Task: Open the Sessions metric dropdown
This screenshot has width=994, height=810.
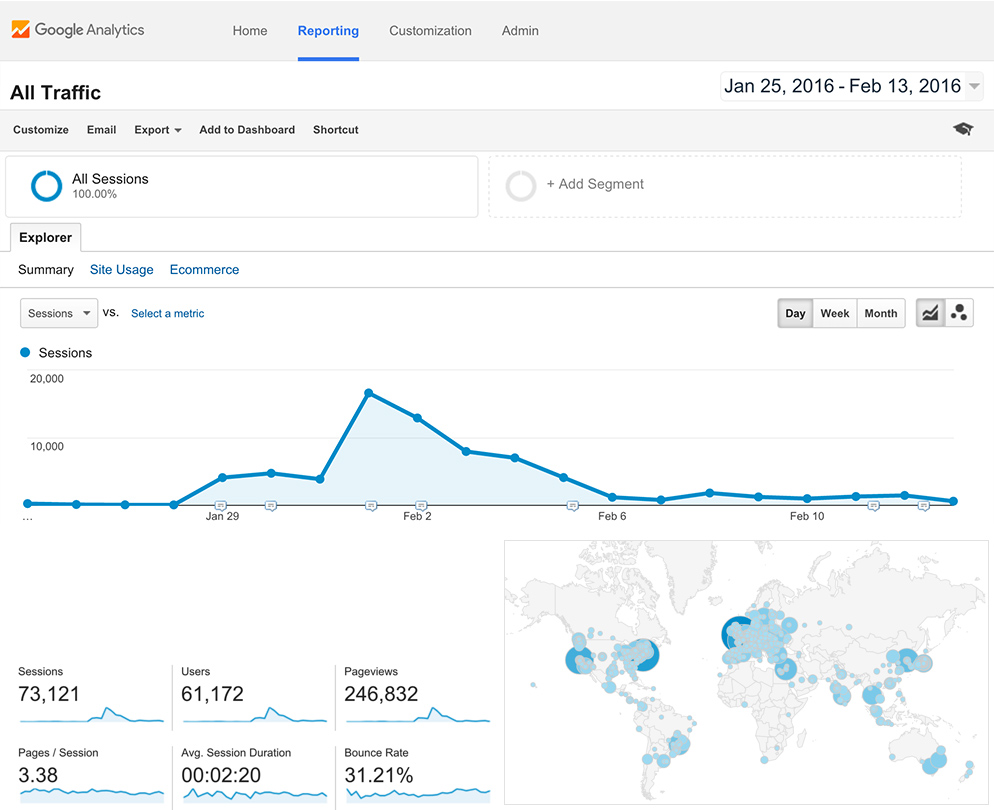Action: coord(58,313)
